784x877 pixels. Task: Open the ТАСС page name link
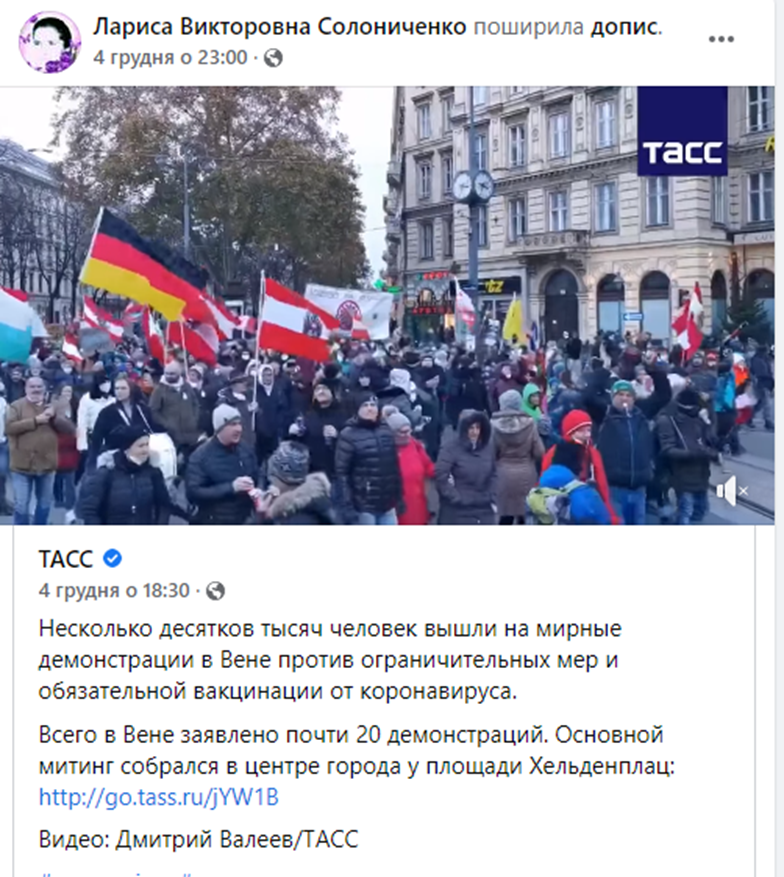click(66, 559)
